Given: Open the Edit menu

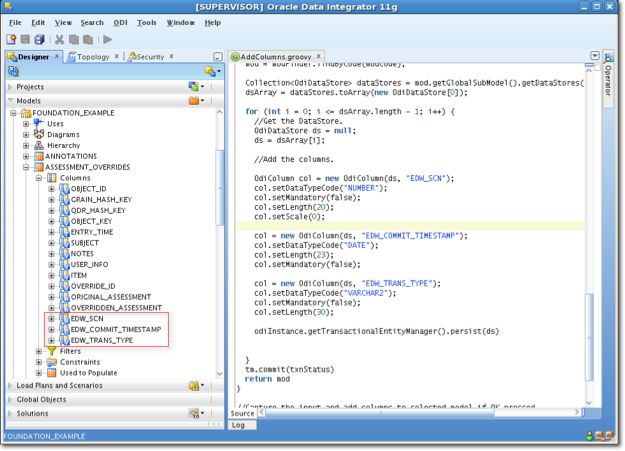Looking at the screenshot, I should pos(38,23).
